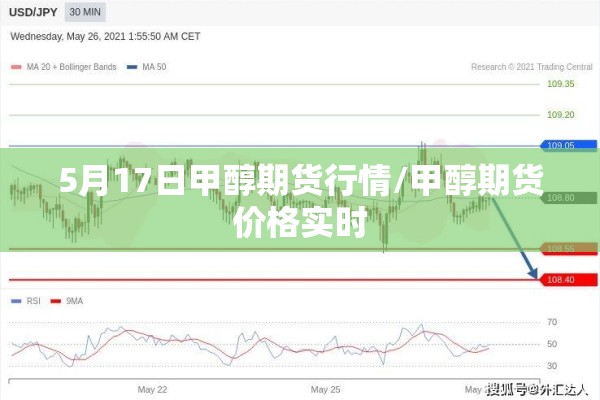This screenshot has width=600, height=400.
Task: Click the USD/JPY pair title
Action: tap(33, 12)
